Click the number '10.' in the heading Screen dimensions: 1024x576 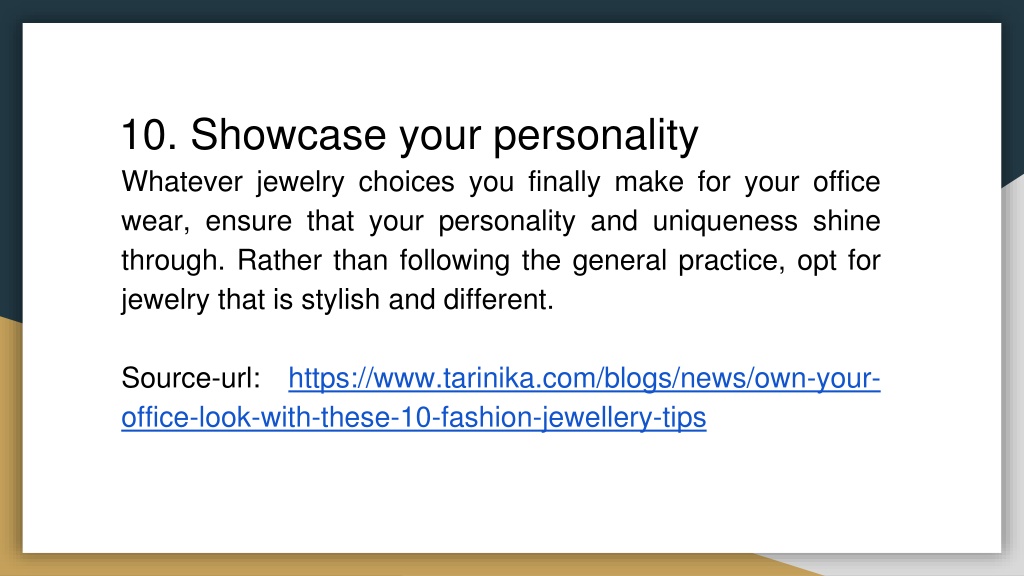[149, 135]
